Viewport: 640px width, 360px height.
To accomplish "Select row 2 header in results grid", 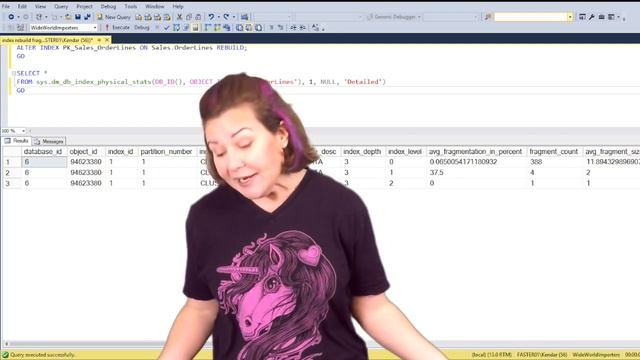I will pos(11,173).
